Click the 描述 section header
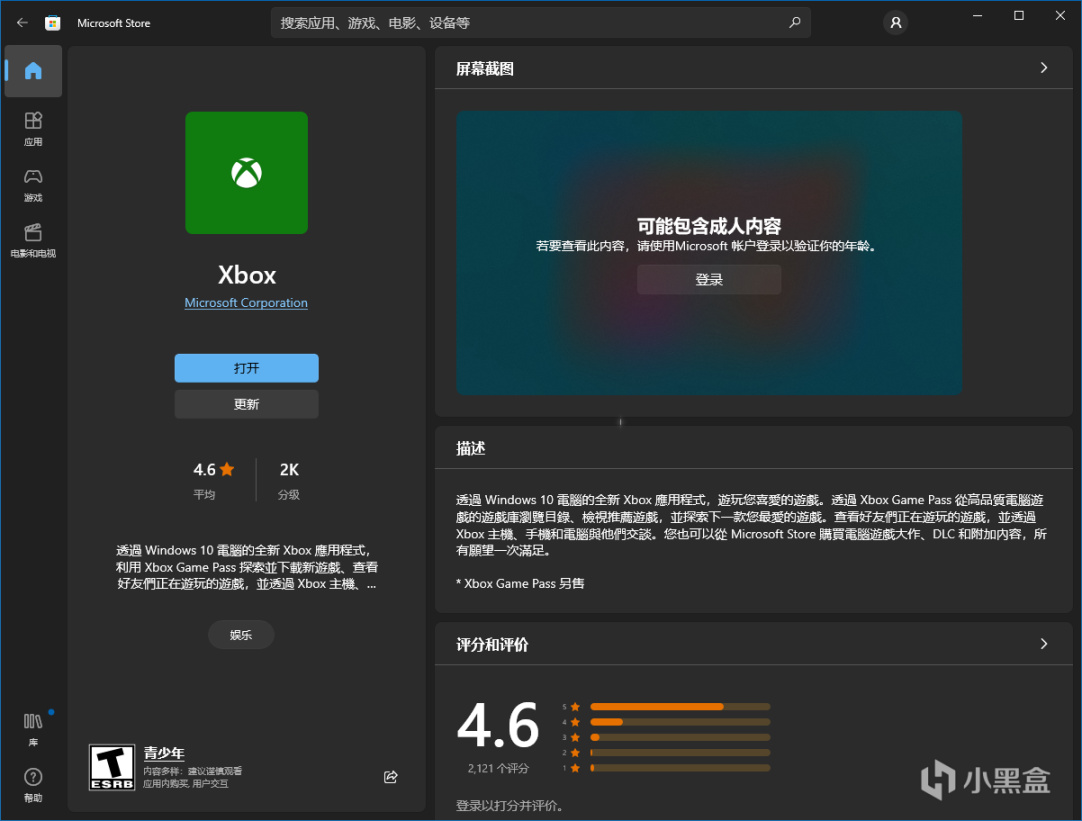Viewport: 1082px width, 821px height. tap(471, 448)
